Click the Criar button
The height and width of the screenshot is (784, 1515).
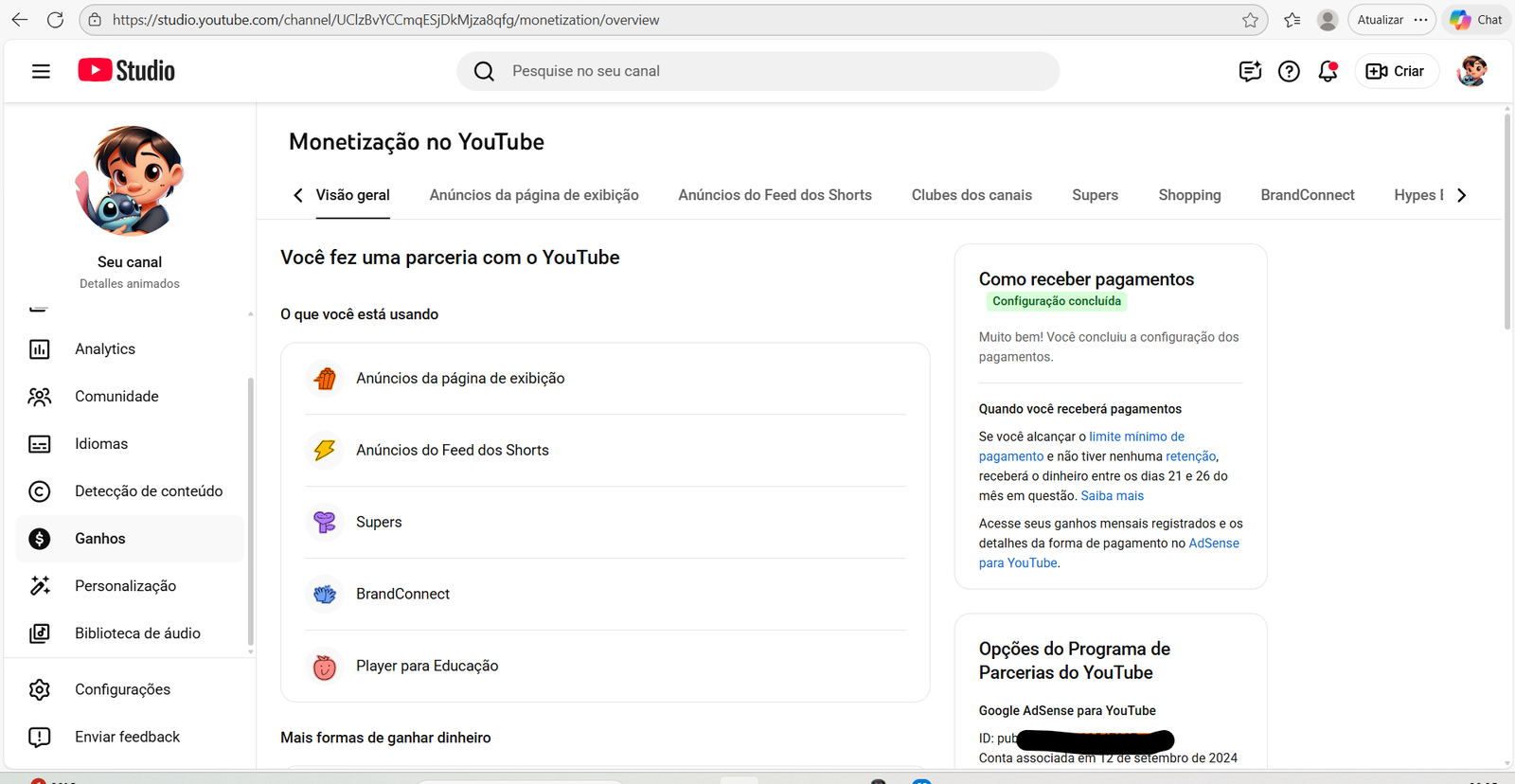pos(1397,71)
